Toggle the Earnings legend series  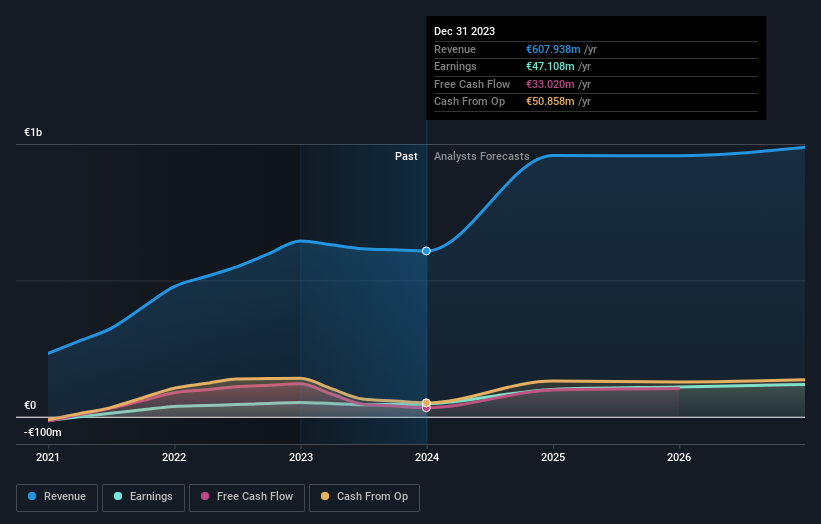(143, 497)
